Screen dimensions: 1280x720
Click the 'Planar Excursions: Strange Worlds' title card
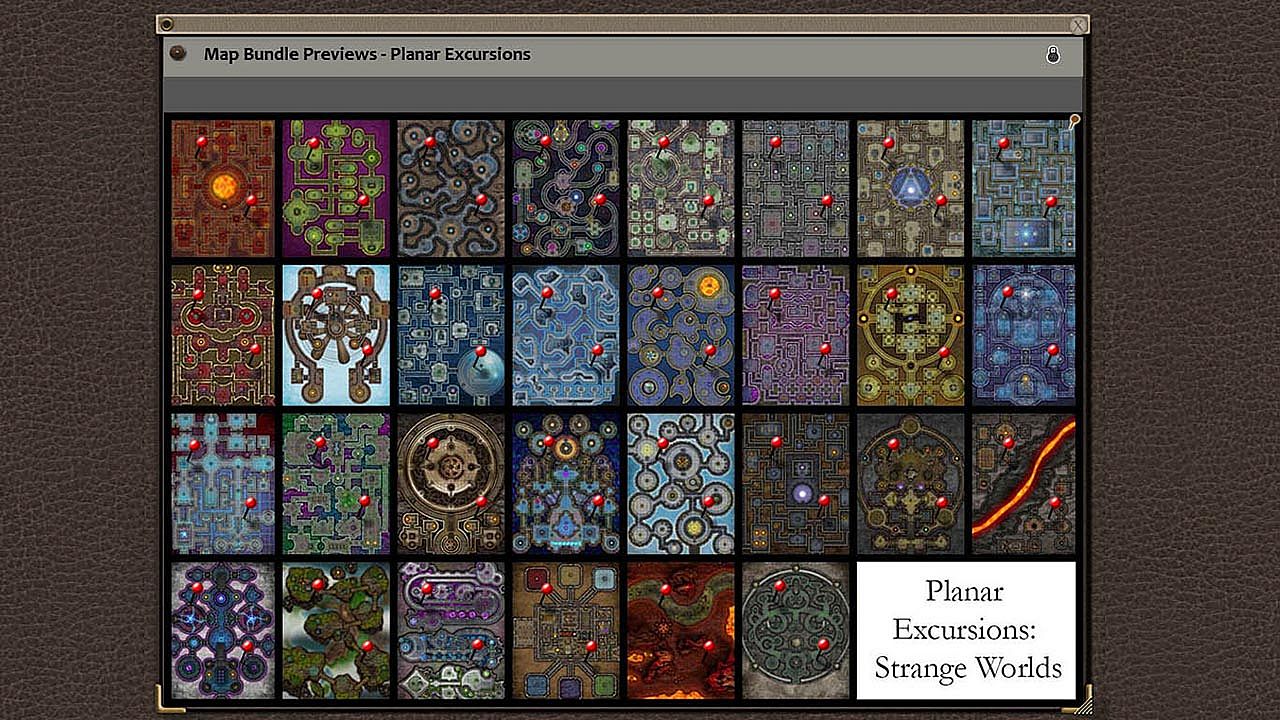[x=966, y=630]
